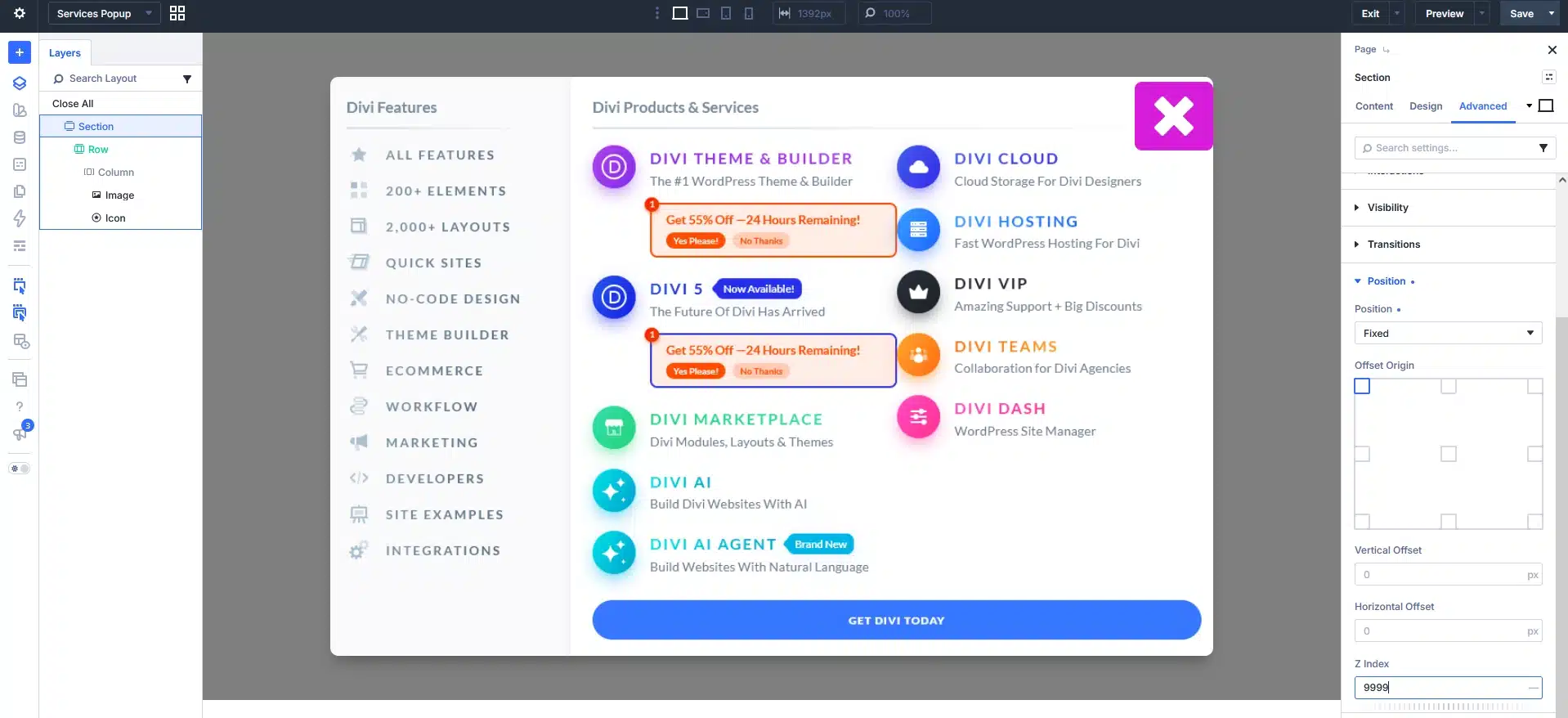
Task: Click the Divi Dash icon
Action: click(x=918, y=417)
